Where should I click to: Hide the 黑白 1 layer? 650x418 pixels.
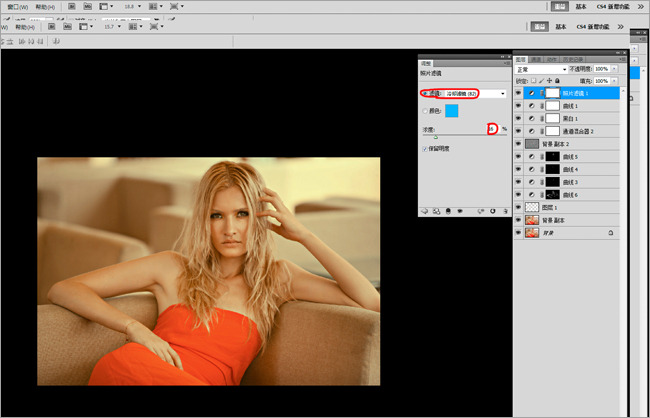[518, 119]
